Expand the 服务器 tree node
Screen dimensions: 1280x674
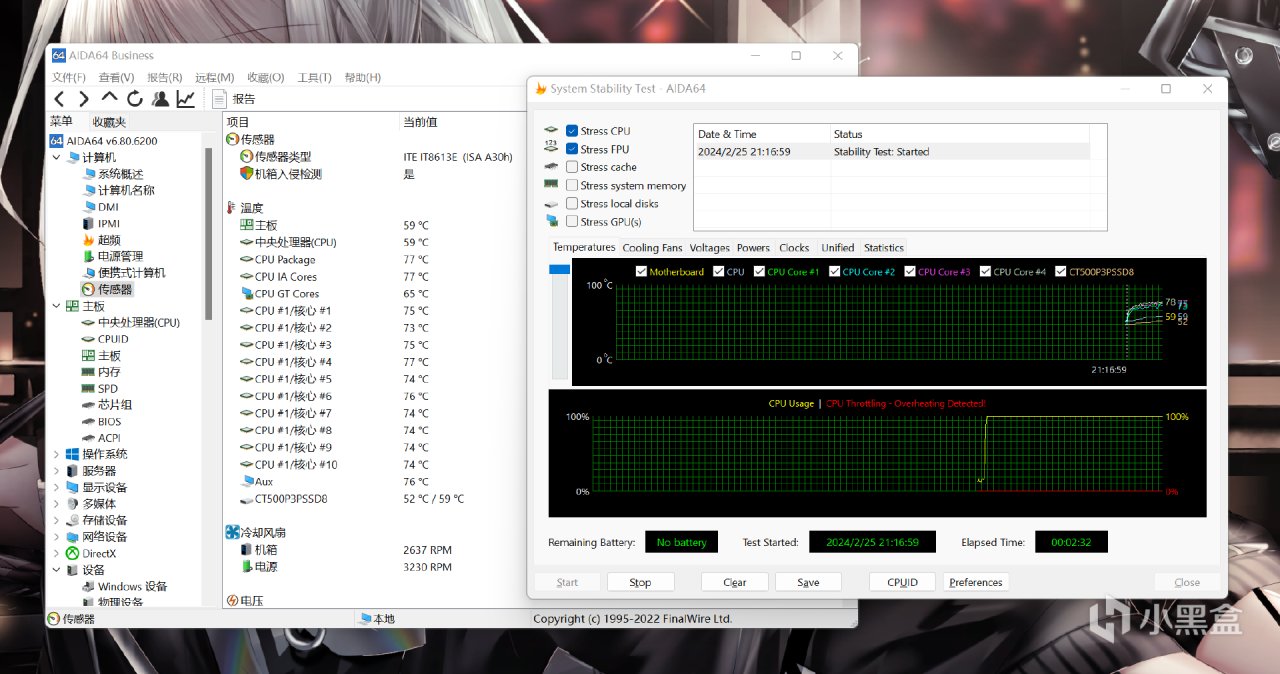[56, 471]
